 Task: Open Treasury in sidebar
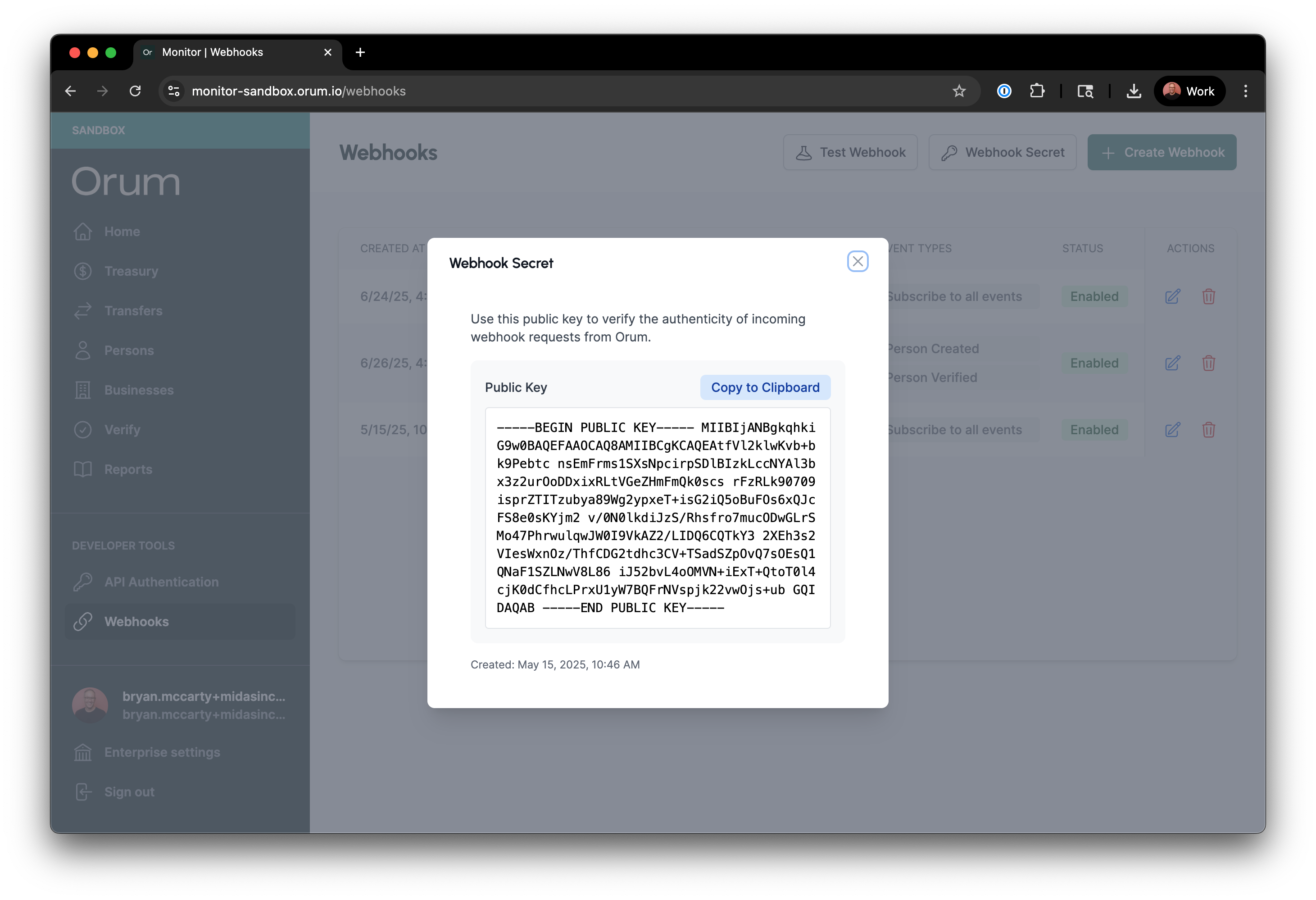(132, 271)
